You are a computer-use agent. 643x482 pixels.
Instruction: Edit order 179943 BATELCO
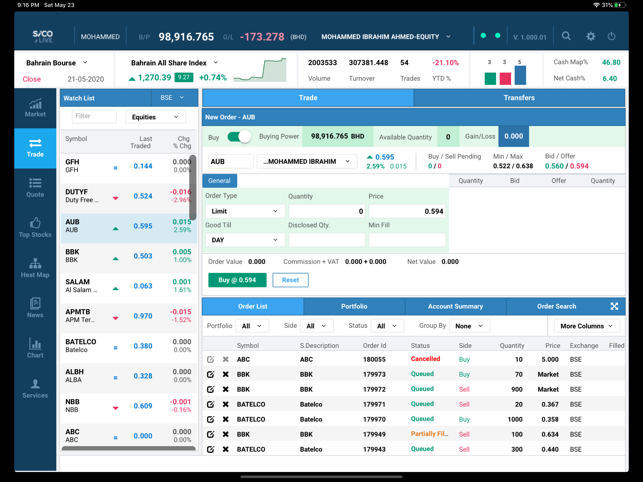(x=210, y=449)
